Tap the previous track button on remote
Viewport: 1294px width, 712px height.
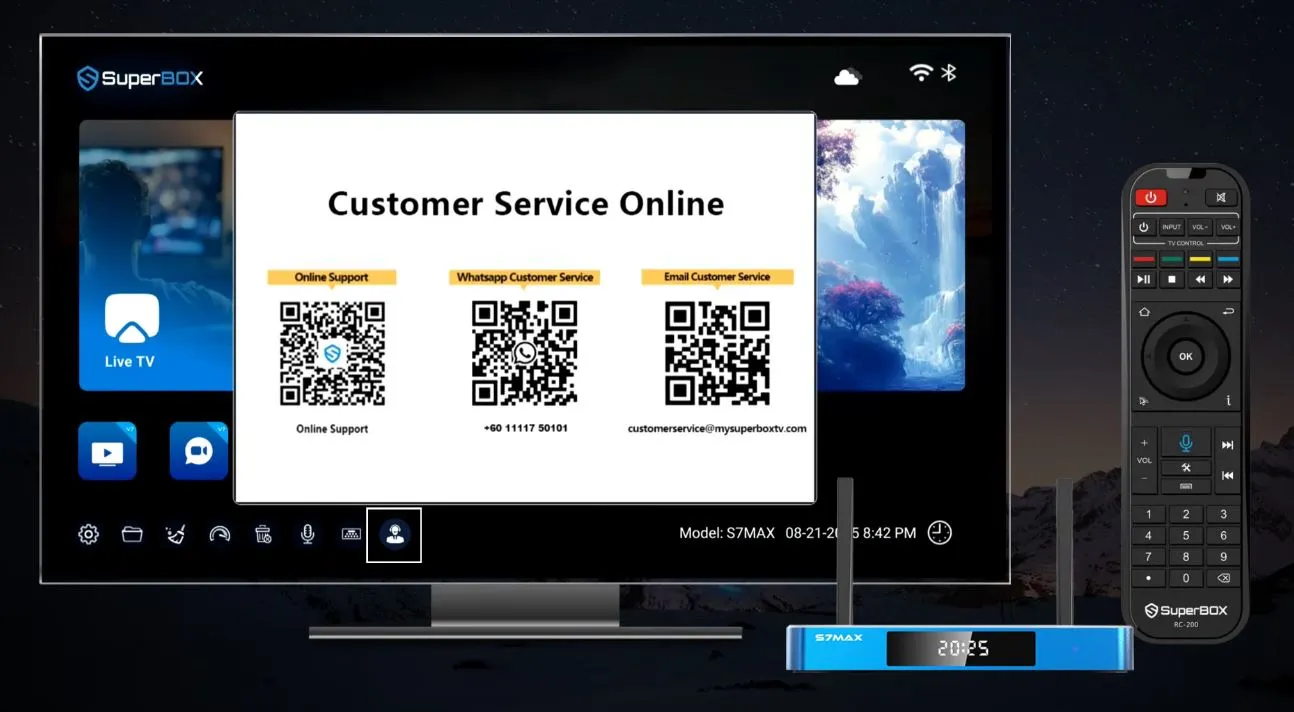(1228, 475)
